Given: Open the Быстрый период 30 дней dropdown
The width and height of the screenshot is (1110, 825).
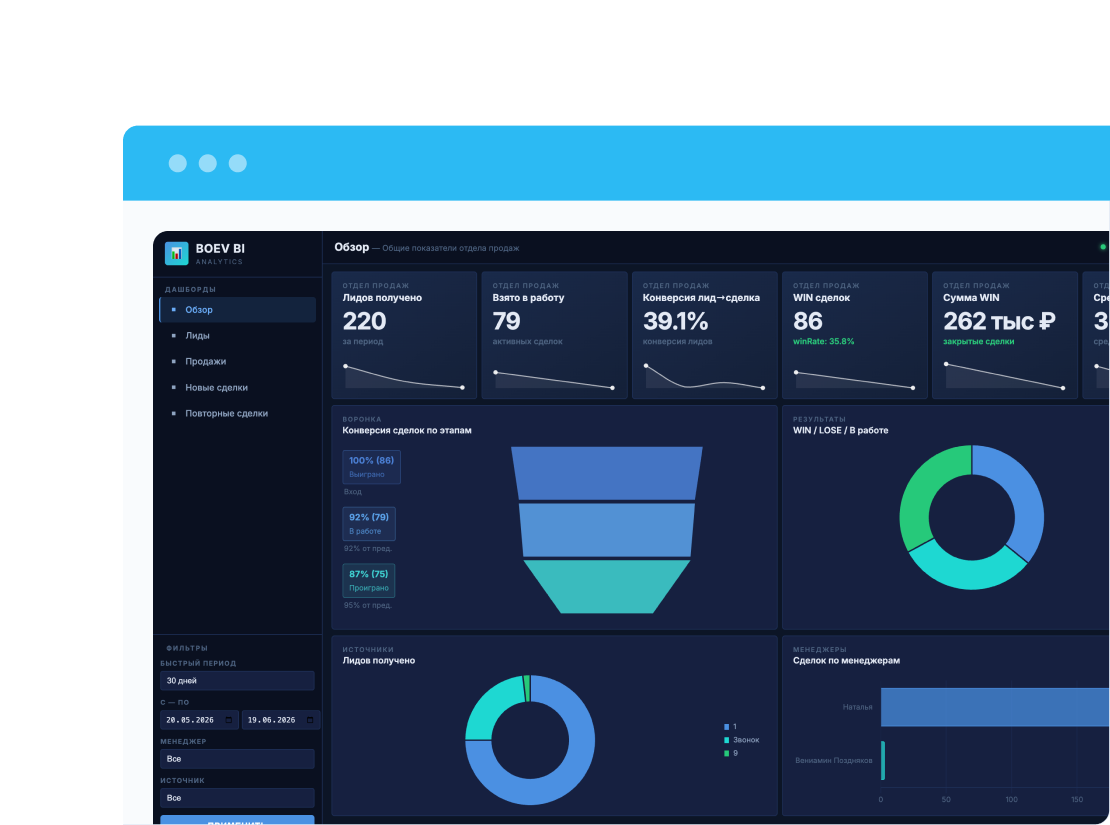Looking at the screenshot, I should (237, 681).
